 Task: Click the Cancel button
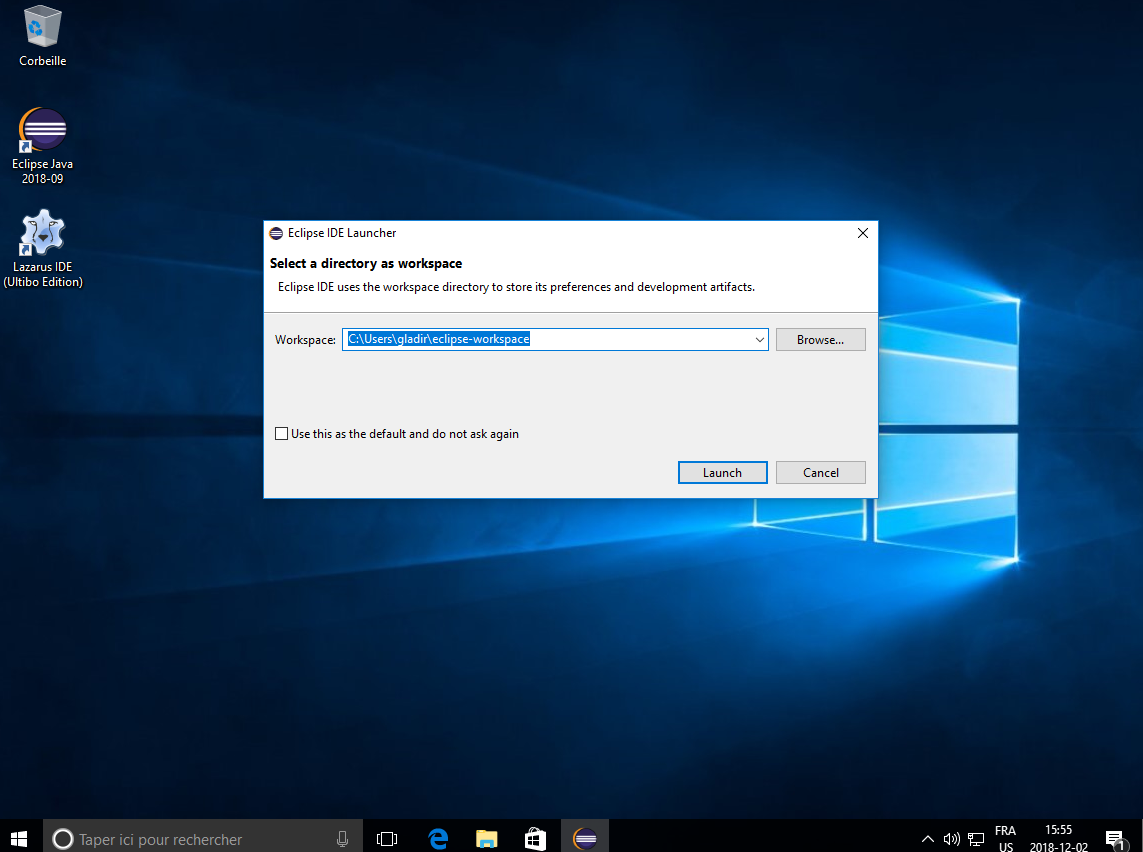(820, 473)
